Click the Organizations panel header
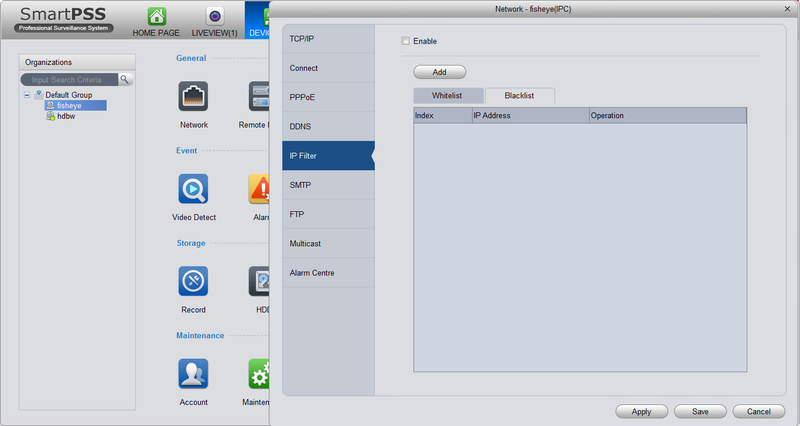 point(78,62)
